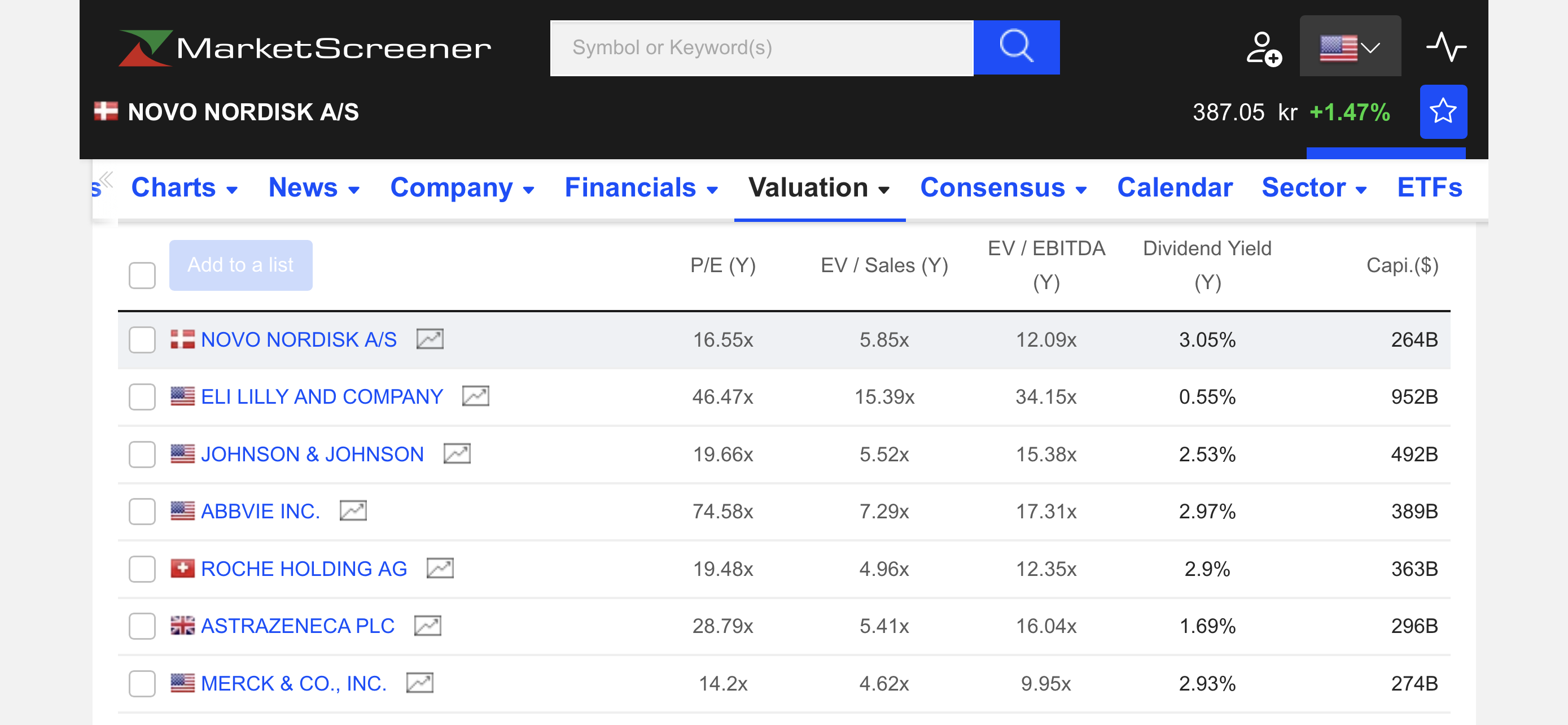1568x725 pixels.
Task: Click the blue search magnifier button
Action: (x=1015, y=47)
